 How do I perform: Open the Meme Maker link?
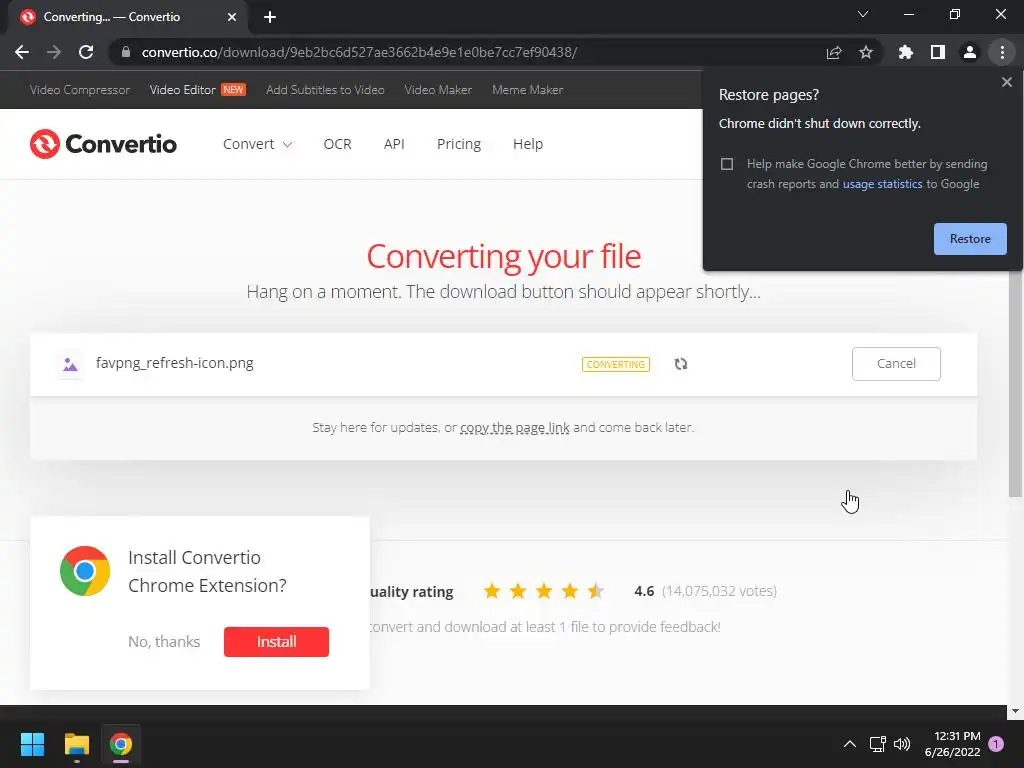528,89
